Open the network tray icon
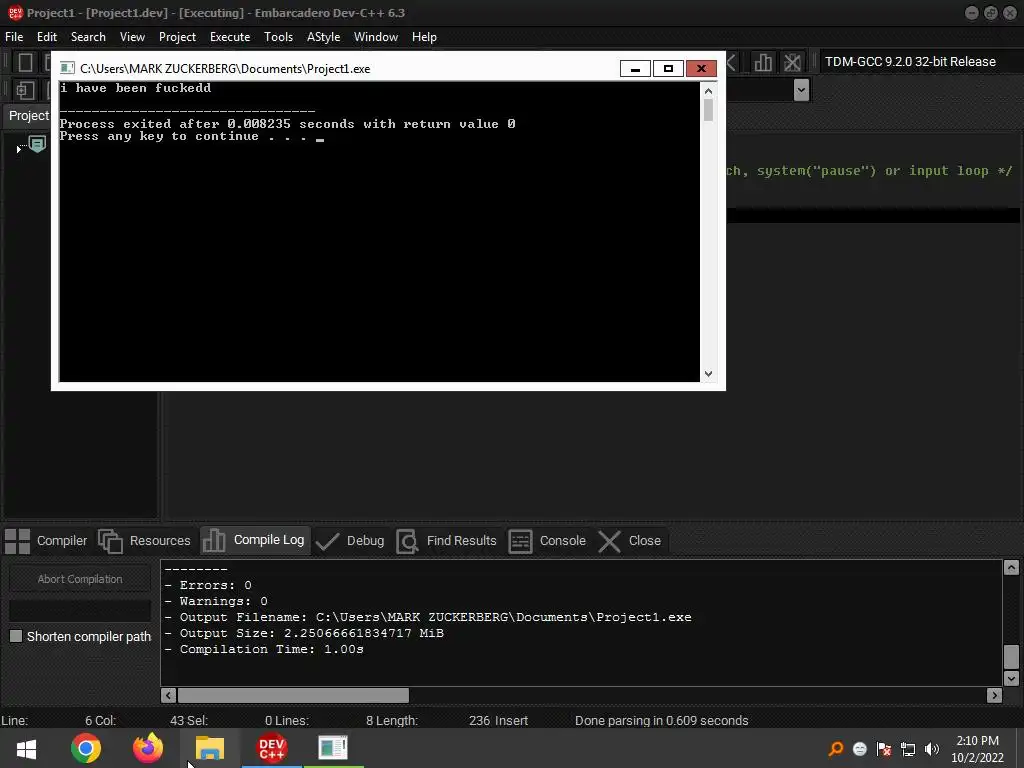1024x768 pixels. coord(908,749)
